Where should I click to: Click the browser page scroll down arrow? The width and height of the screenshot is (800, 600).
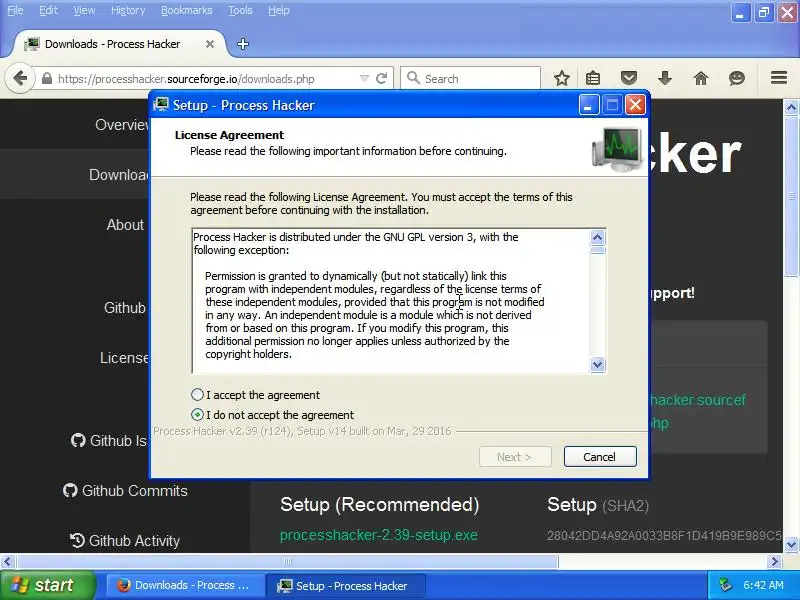[791, 544]
